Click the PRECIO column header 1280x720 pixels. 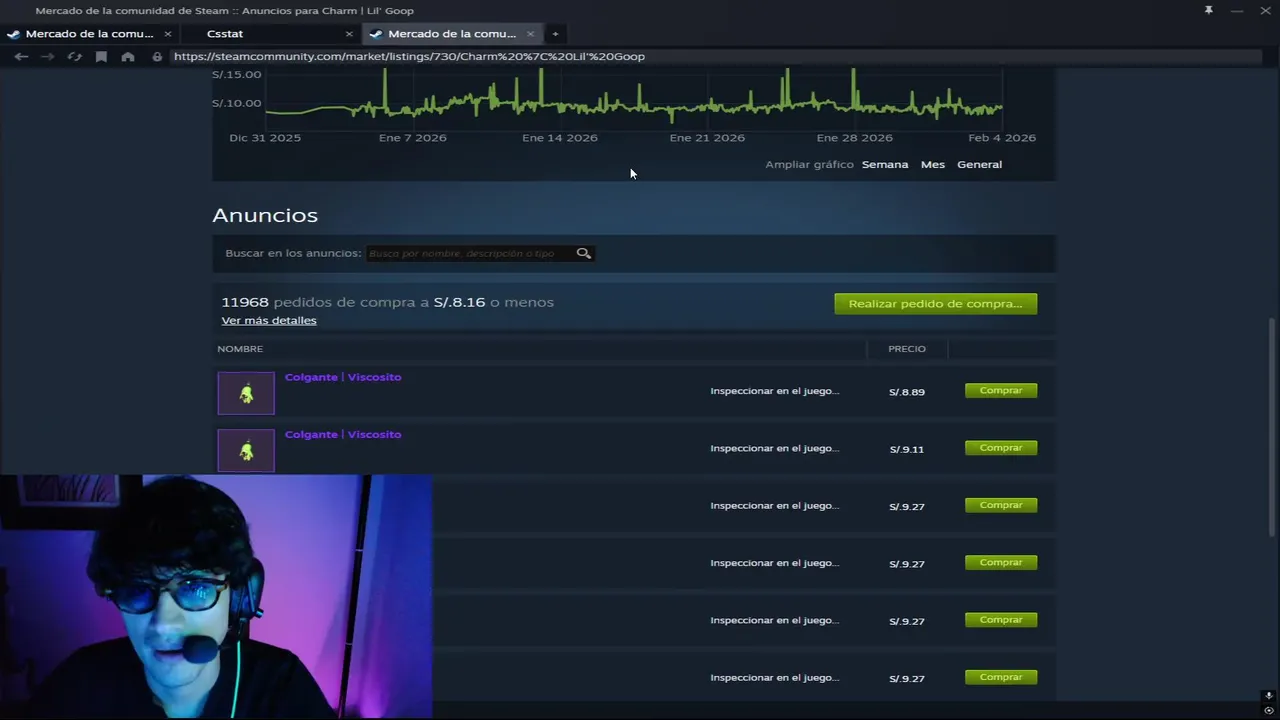pyautogui.click(x=907, y=349)
